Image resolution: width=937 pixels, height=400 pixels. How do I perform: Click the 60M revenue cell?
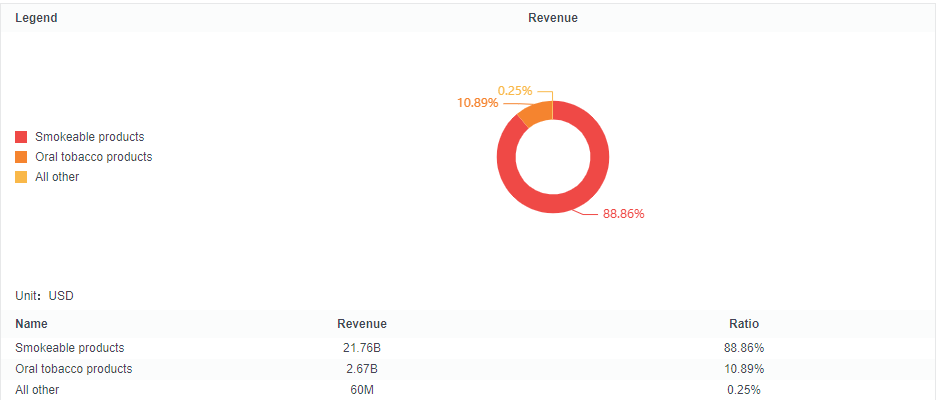pyautogui.click(x=362, y=390)
